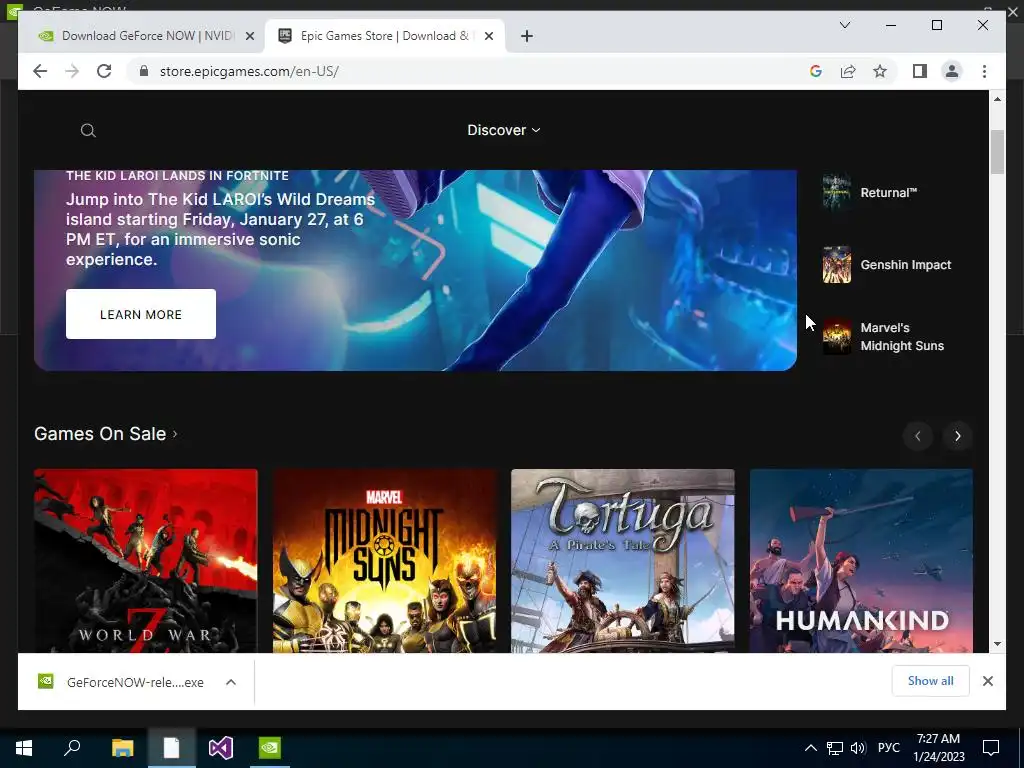Screen dimensions: 1024x768
Task: Open the tab search dropdown arrow
Action: tap(844, 25)
